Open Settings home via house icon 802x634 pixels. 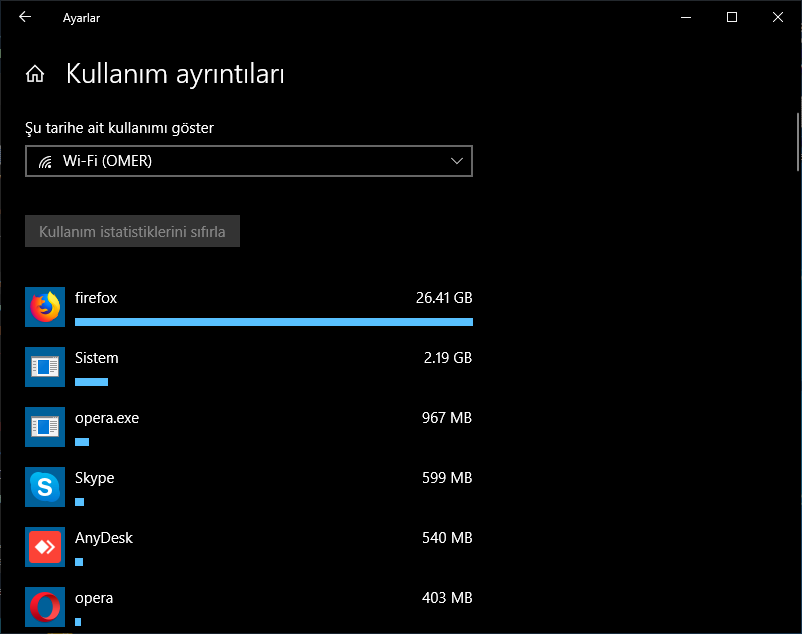(x=35, y=74)
